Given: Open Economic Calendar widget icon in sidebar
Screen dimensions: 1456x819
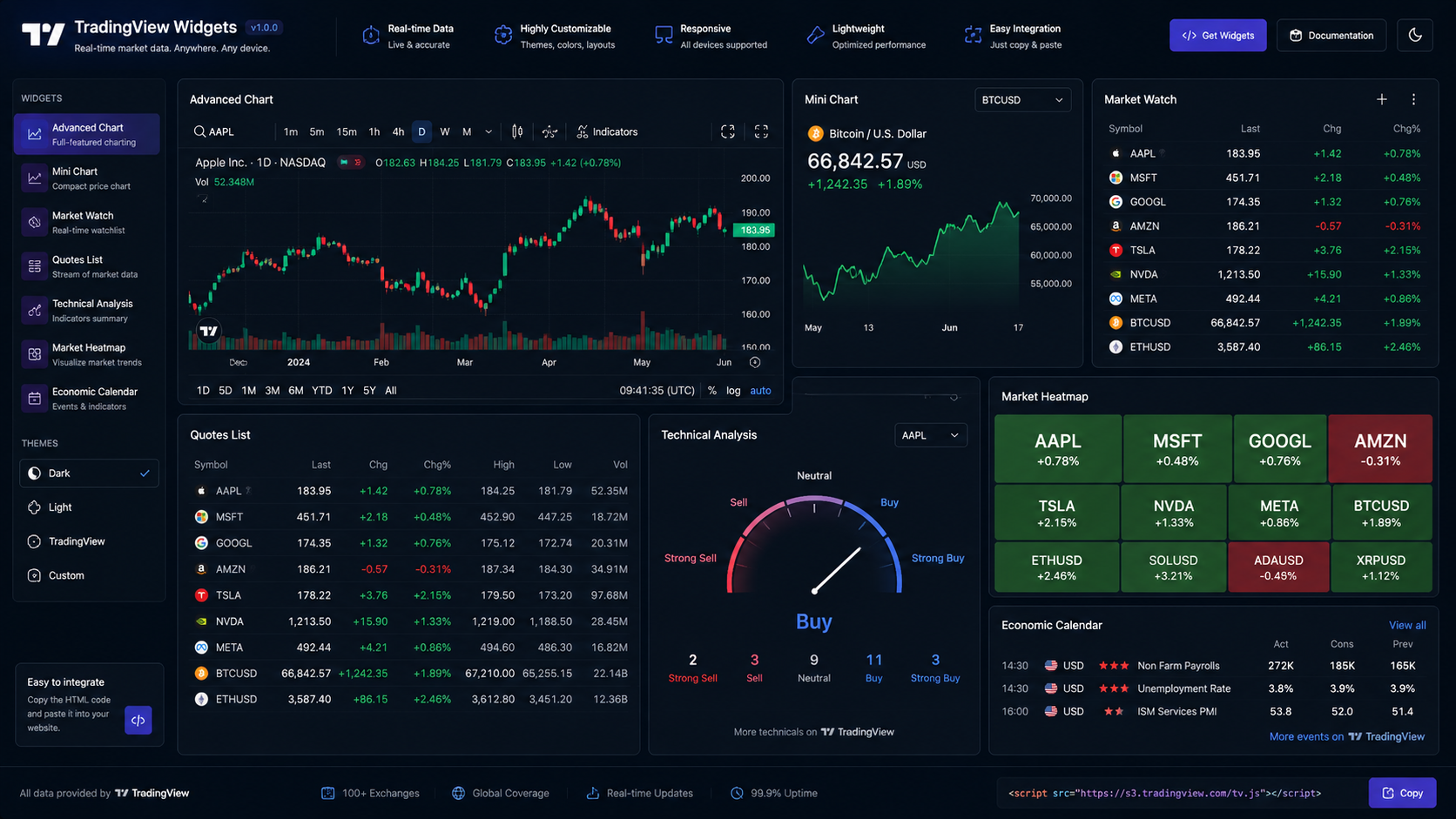Looking at the screenshot, I should coord(34,399).
